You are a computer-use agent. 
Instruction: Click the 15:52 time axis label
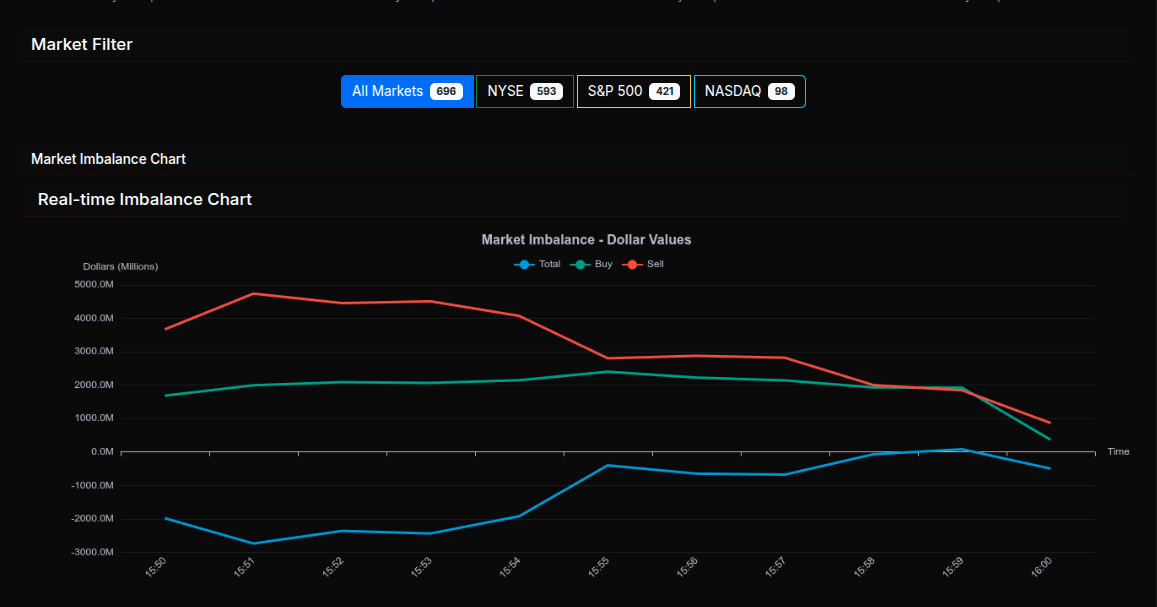click(x=333, y=568)
